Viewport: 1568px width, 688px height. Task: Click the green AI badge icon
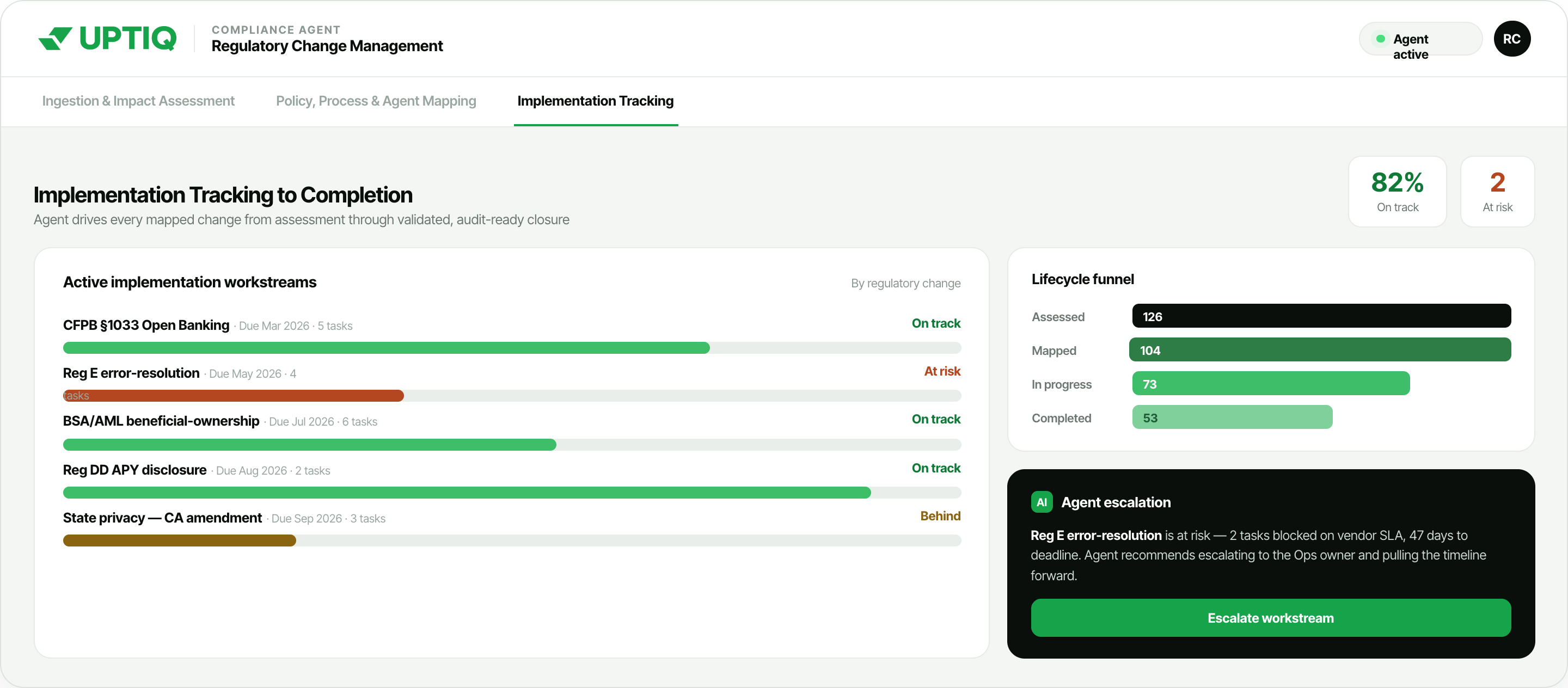1042,502
